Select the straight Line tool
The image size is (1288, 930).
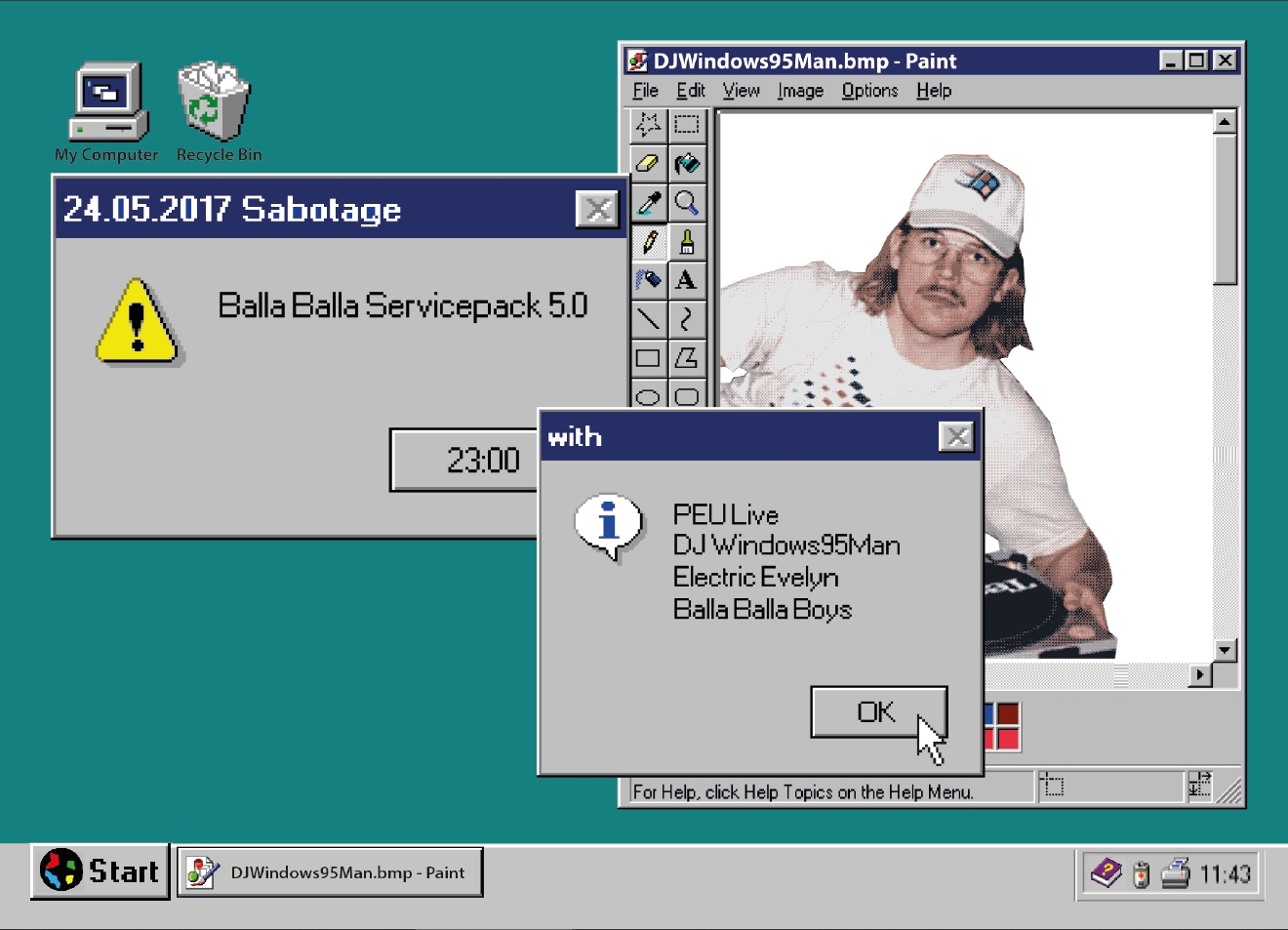(x=649, y=319)
